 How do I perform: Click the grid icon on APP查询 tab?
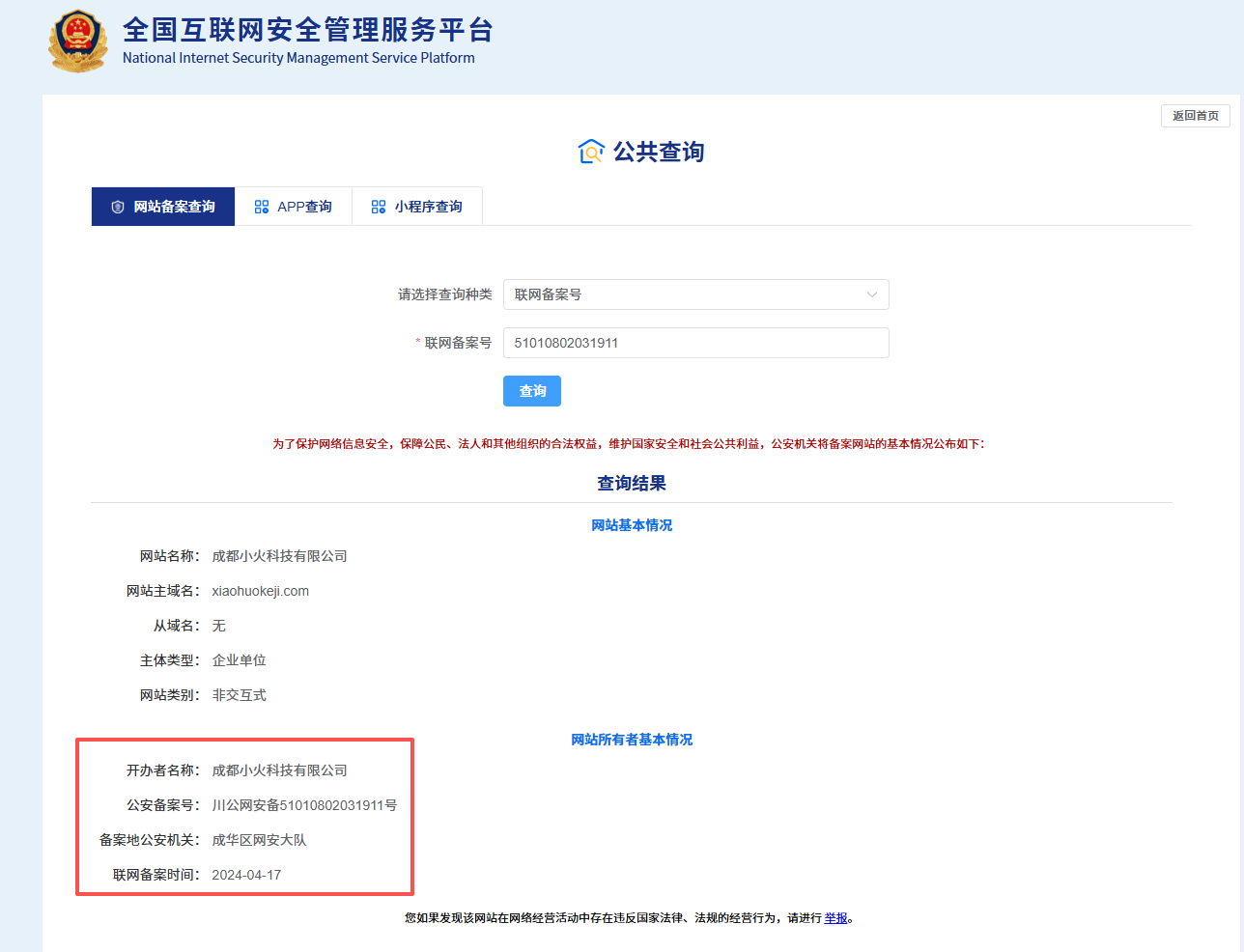(x=261, y=207)
